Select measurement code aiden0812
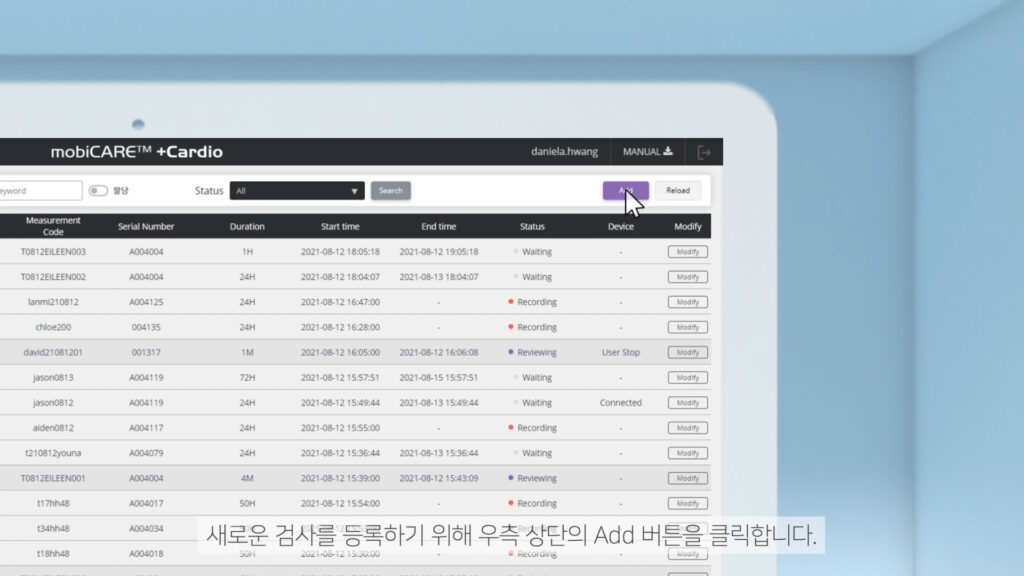1024x576 pixels. (x=53, y=428)
